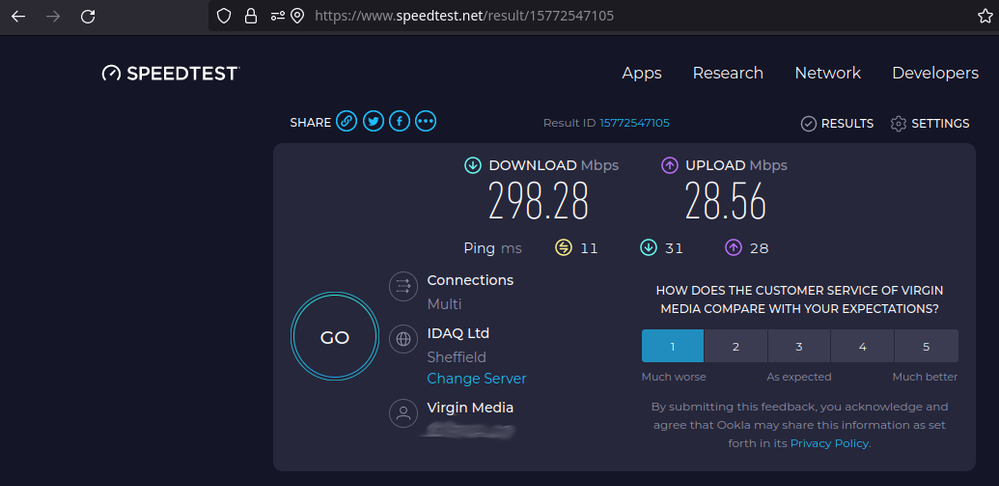Click the Settings gear icon
Screen dimensions: 999x486
898,124
